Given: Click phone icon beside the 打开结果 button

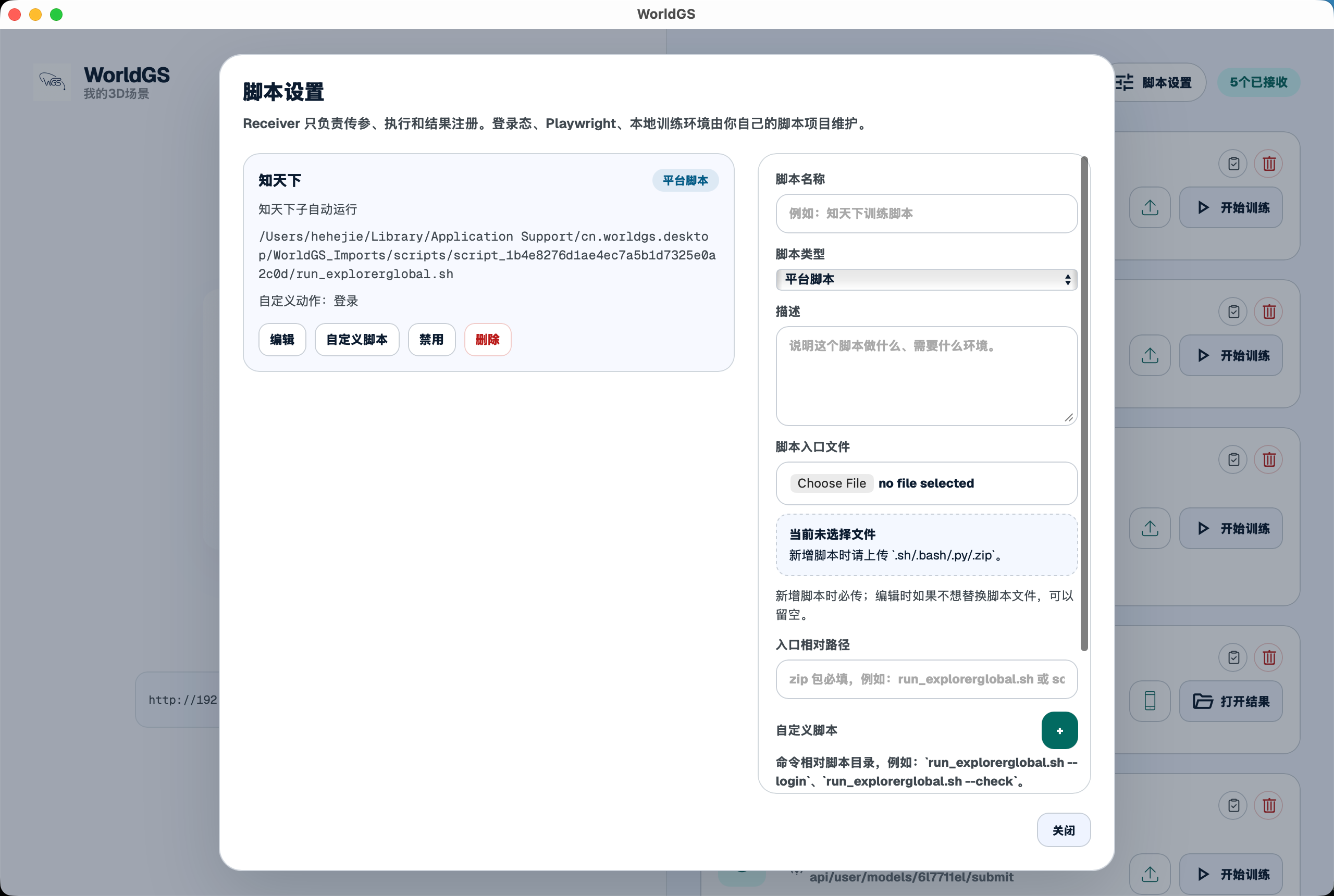Looking at the screenshot, I should pyautogui.click(x=1150, y=701).
